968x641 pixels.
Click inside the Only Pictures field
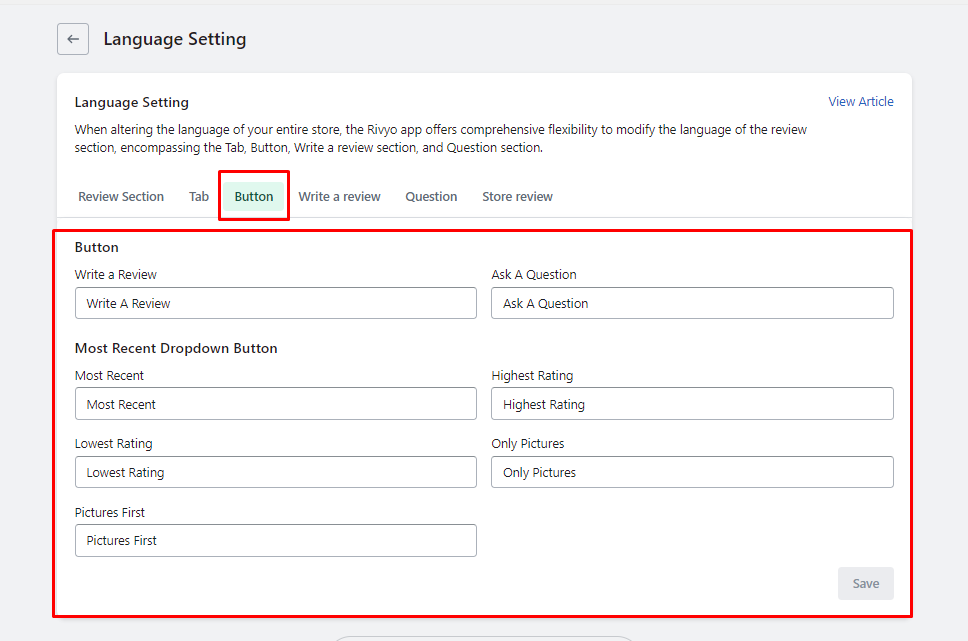pyautogui.click(x=692, y=472)
